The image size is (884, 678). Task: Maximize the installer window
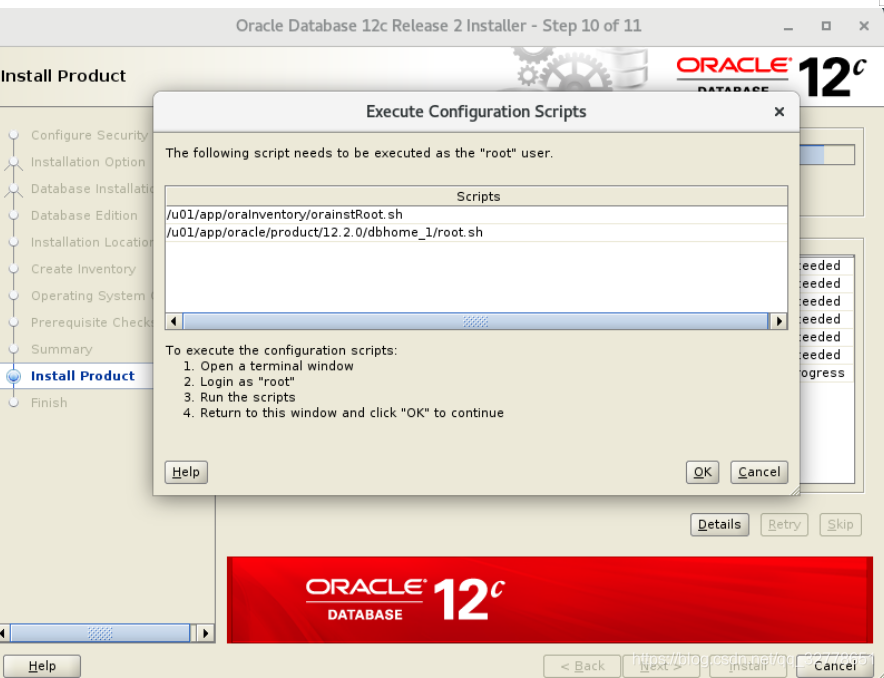tap(826, 26)
